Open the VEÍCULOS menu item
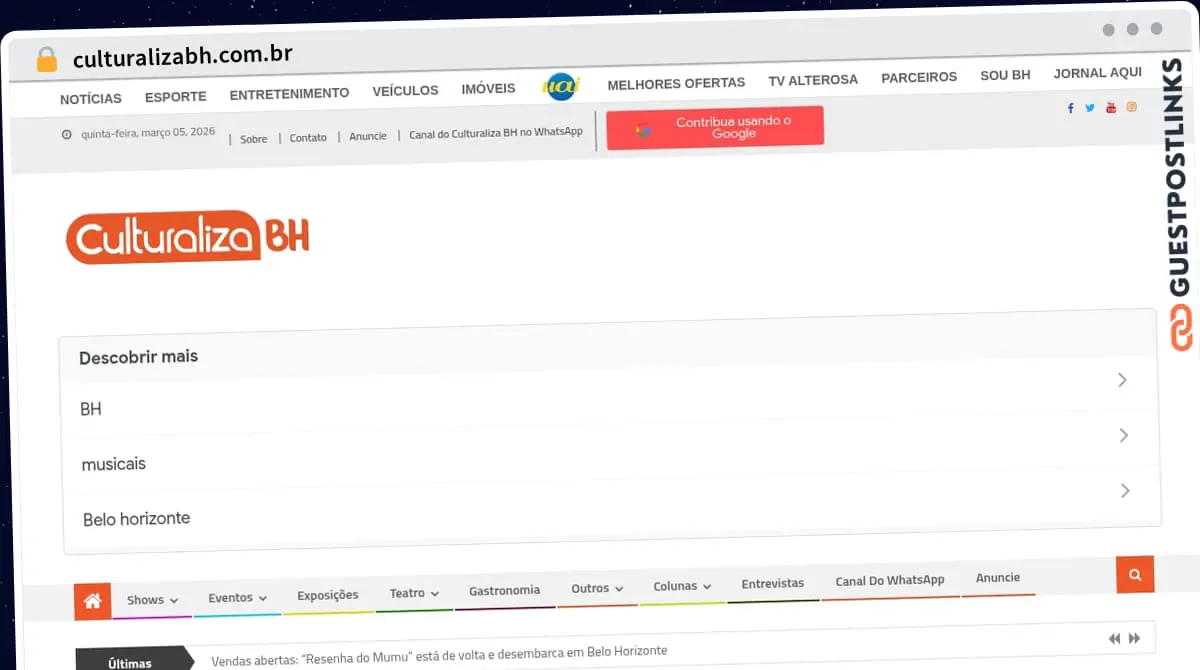 click(405, 90)
